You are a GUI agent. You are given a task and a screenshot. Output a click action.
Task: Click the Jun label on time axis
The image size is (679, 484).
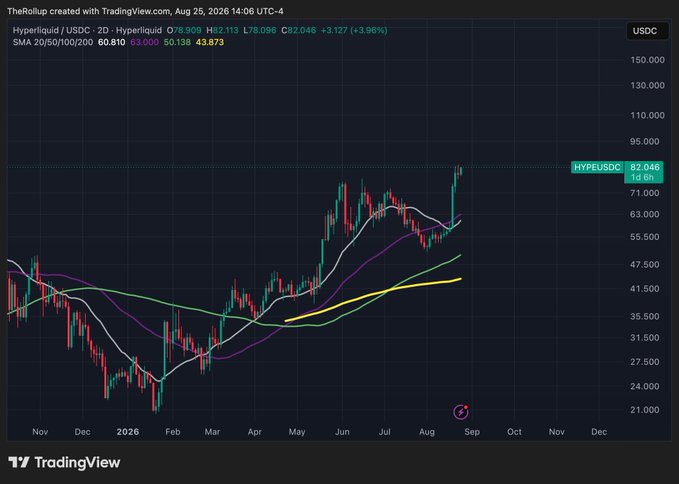[342, 432]
